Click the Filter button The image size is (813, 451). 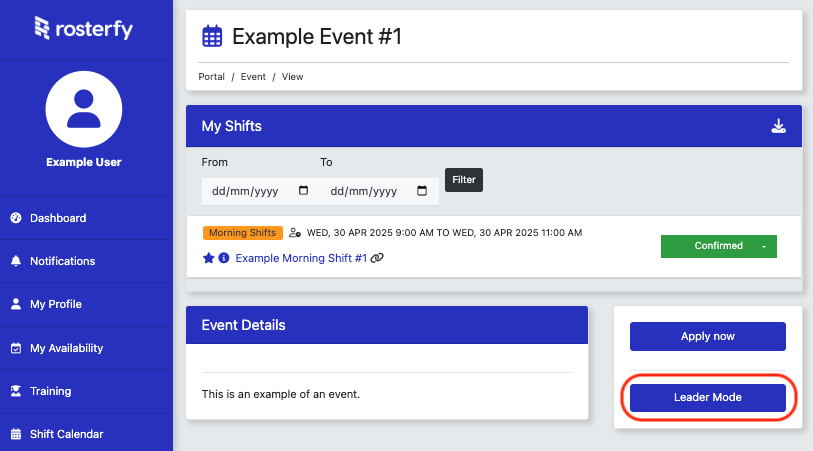tap(464, 180)
